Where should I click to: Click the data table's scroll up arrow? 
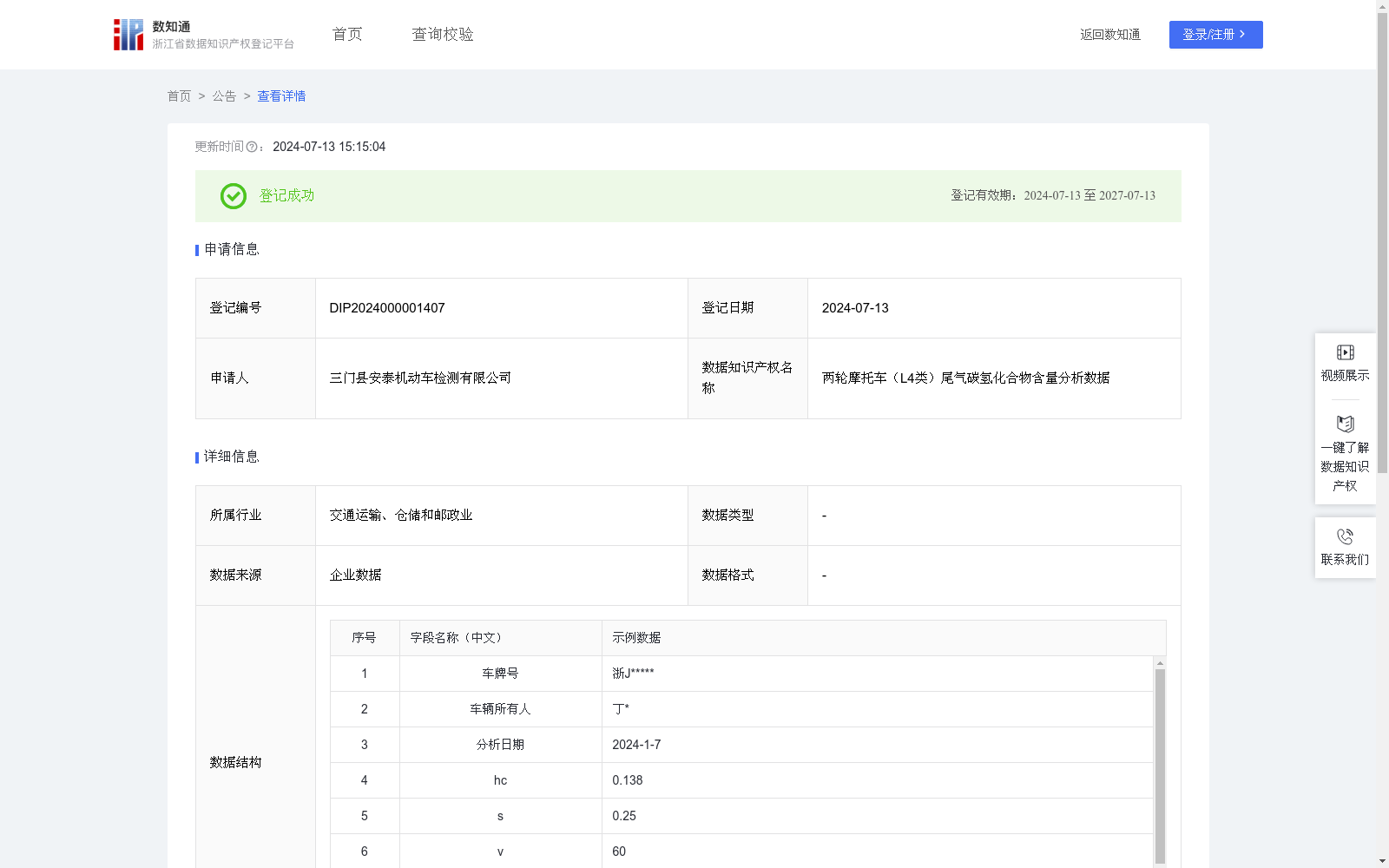[x=1160, y=663]
